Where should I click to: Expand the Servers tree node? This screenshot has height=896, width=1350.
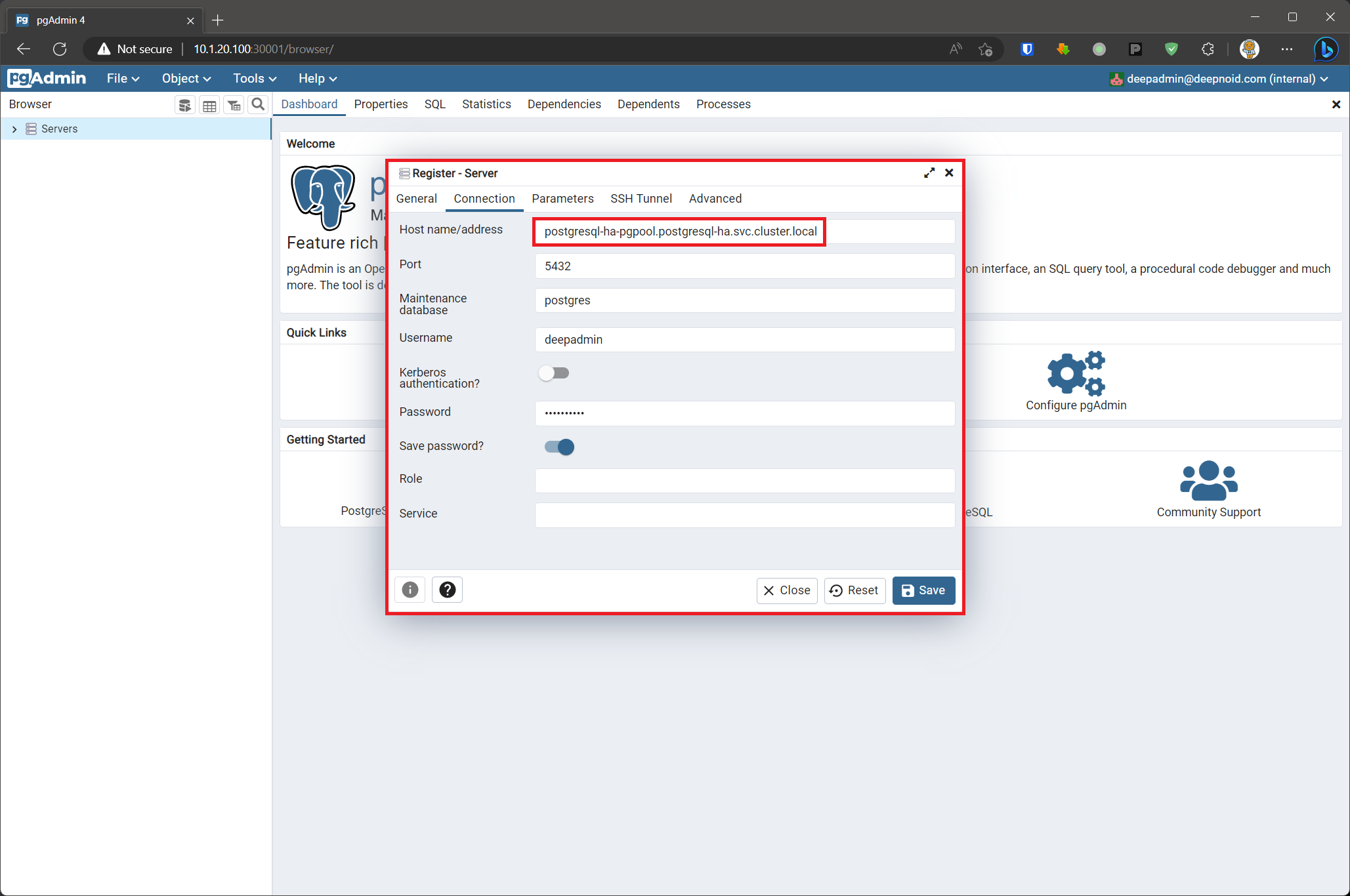point(14,129)
